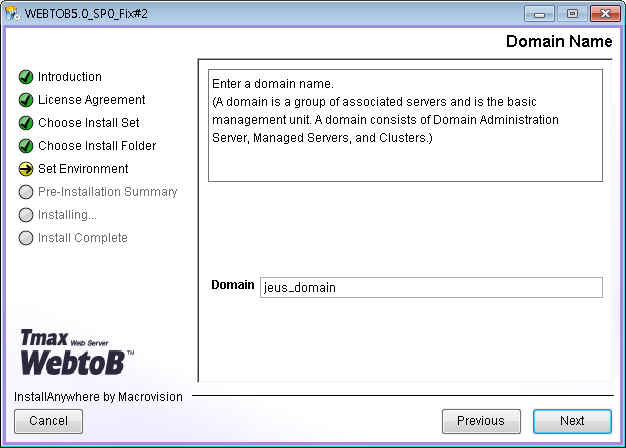Go back with the Previous button
This screenshot has width=626, height=448.
pos(481,421)
